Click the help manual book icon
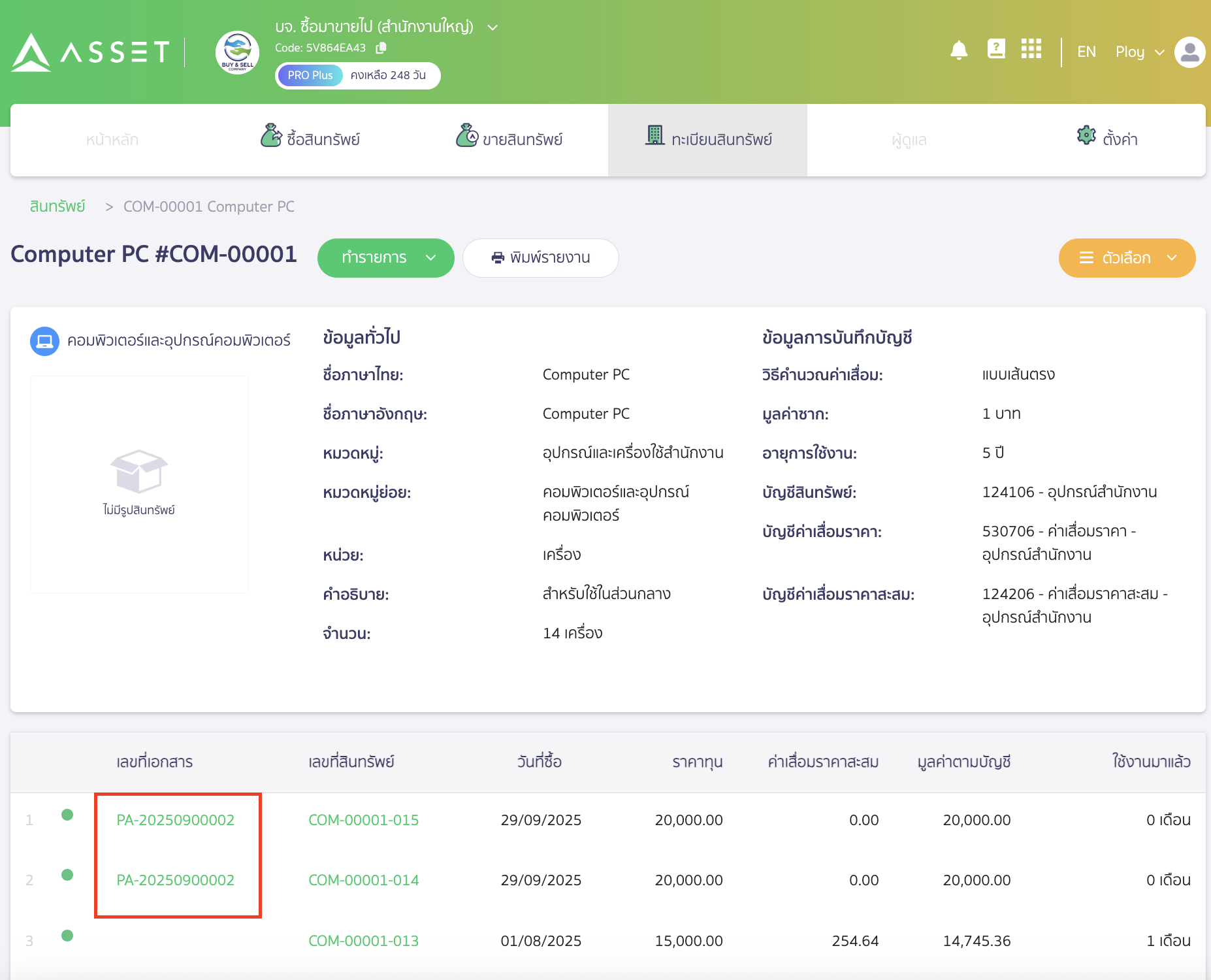 (x=995, y=50)
